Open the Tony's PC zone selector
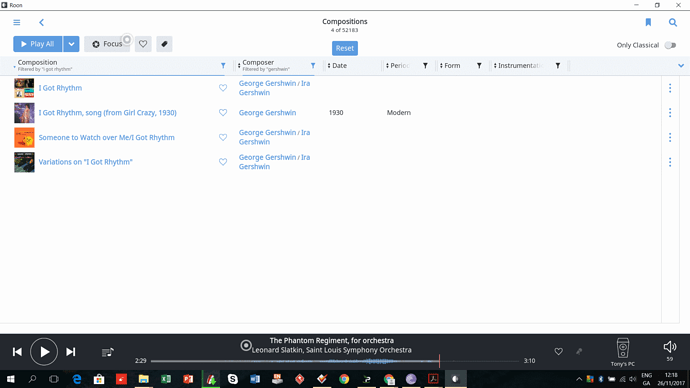The height and width of the screenshot is (388, 690). point(623,352)
